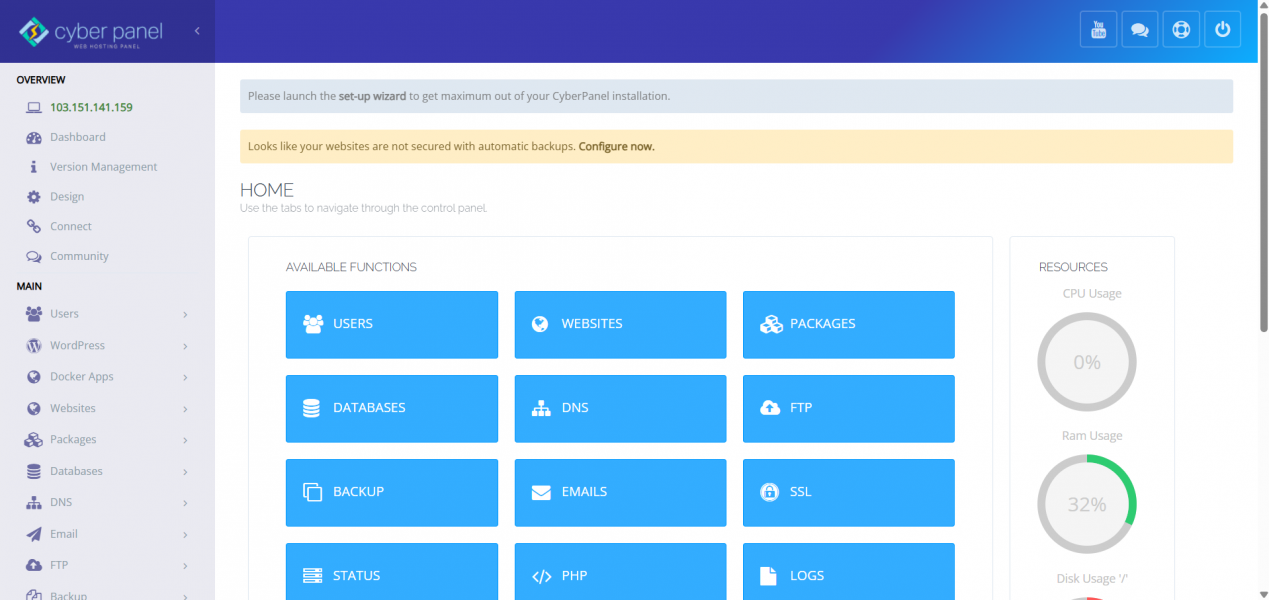Click the Packages cubes icon in sidebar

pyautogui.click(x=34, y=440)
